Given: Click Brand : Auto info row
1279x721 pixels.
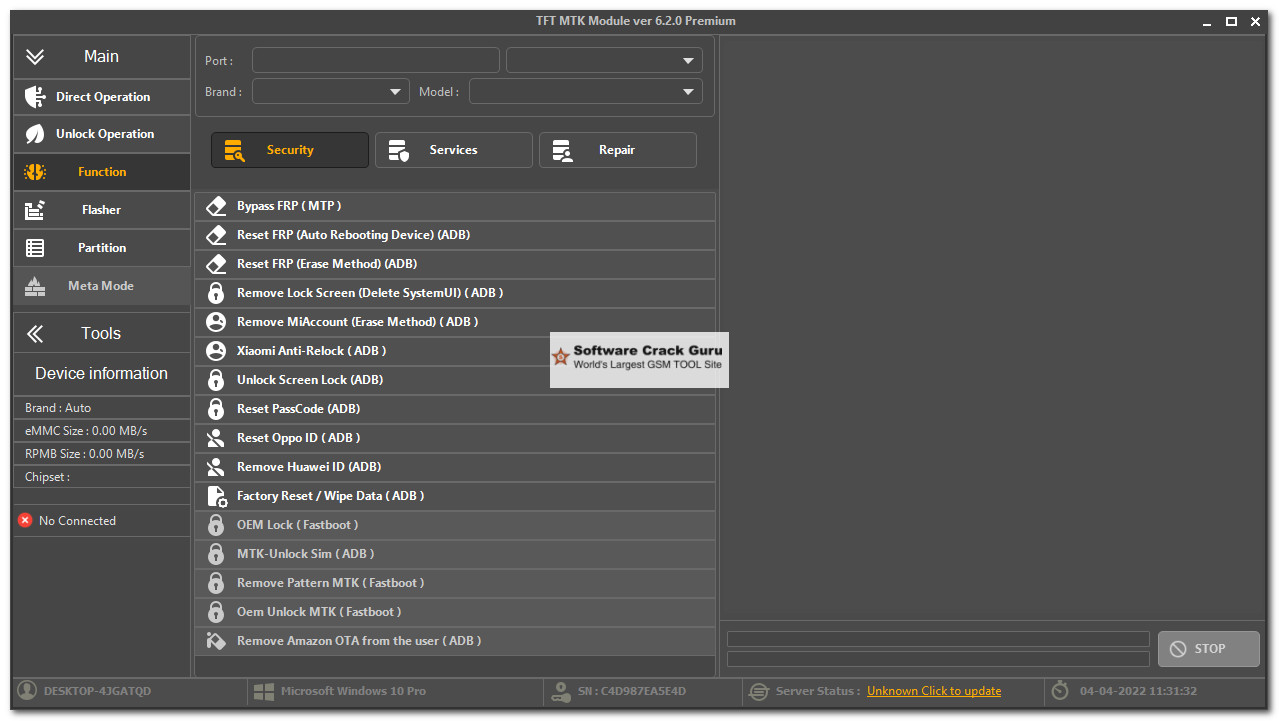Looking at the screenshot, I should click(x=101, y=408).
